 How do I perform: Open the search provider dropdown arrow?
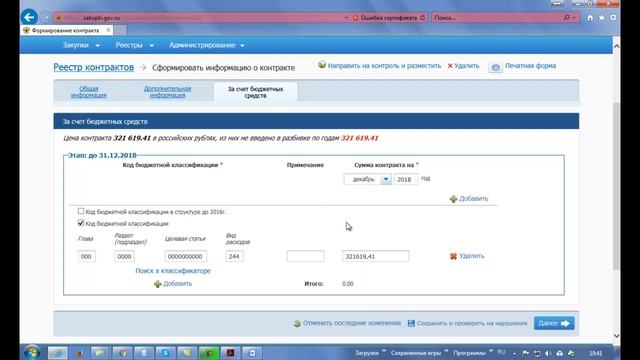(x=574, y=18)
